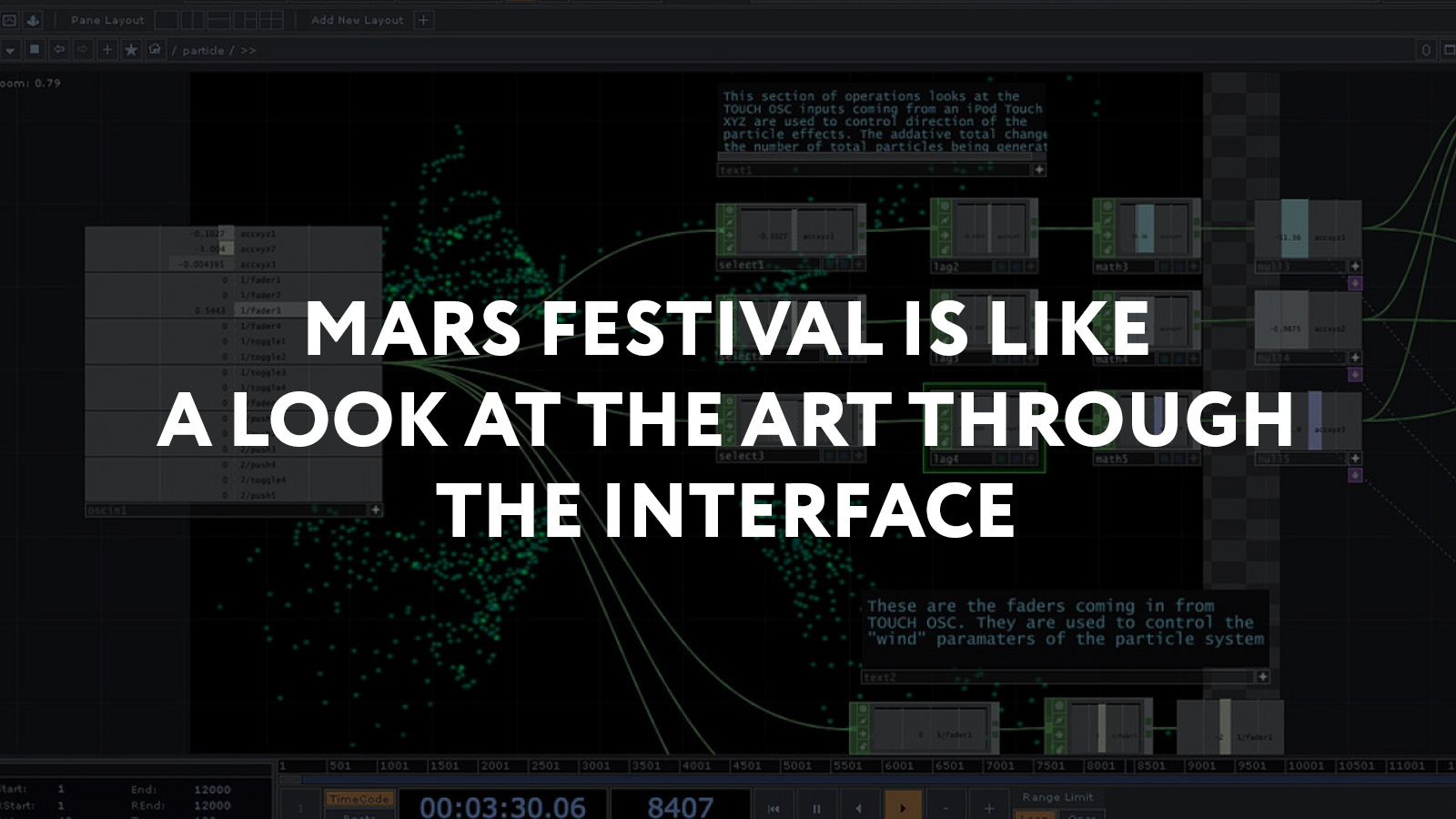Viewport: 1456px width, 819px height.
Task: Select the select3 node name label
Action: click(742, 456)
